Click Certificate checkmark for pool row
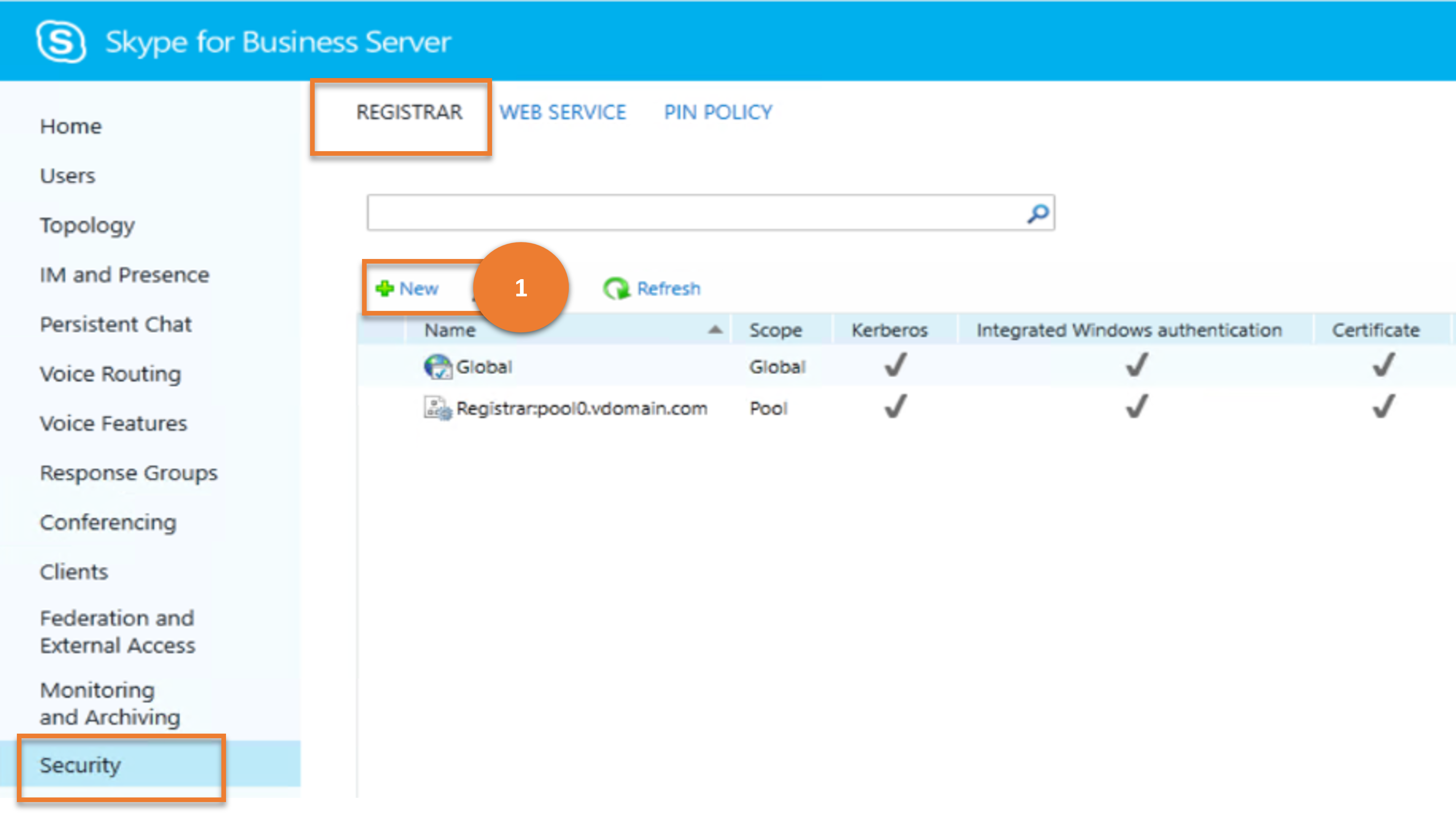This screenshot has width=1456, height=813. click(1384, 406)
